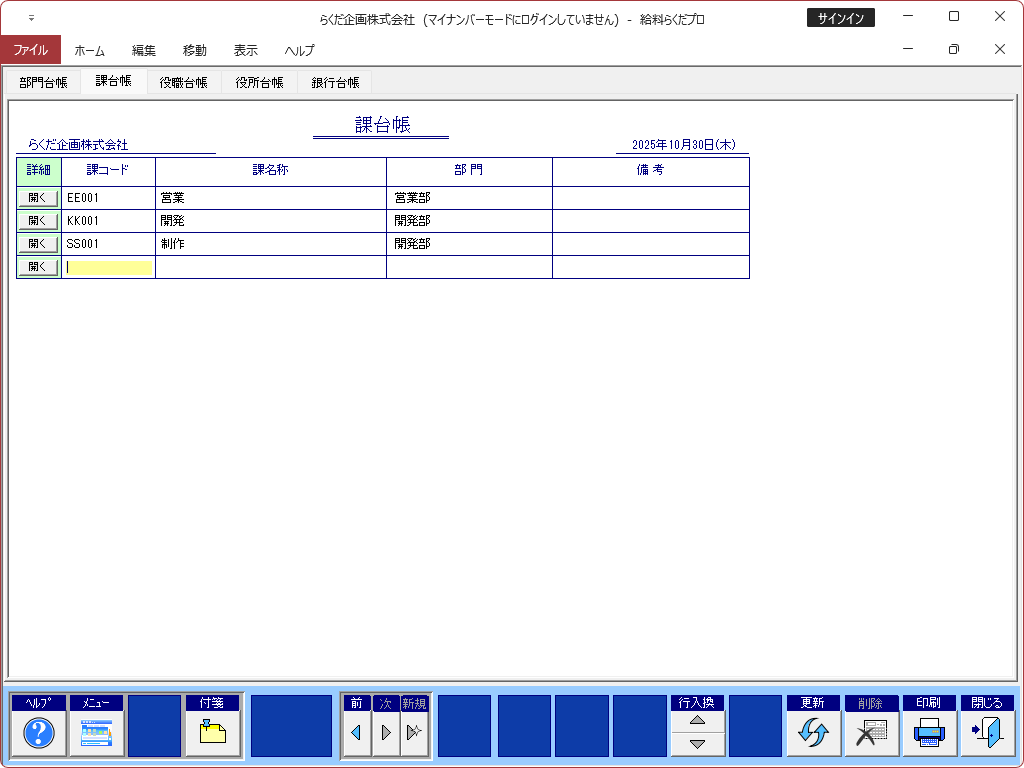The image size is (1024, 768).
Task: Click the new record (新規) arrow icon
Action: 414,733
